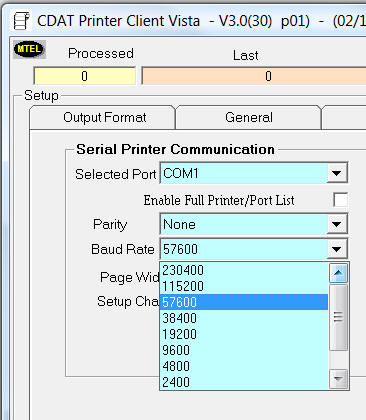Select 115200 baud rate option

pyautogui.click(x=244, y=286)
